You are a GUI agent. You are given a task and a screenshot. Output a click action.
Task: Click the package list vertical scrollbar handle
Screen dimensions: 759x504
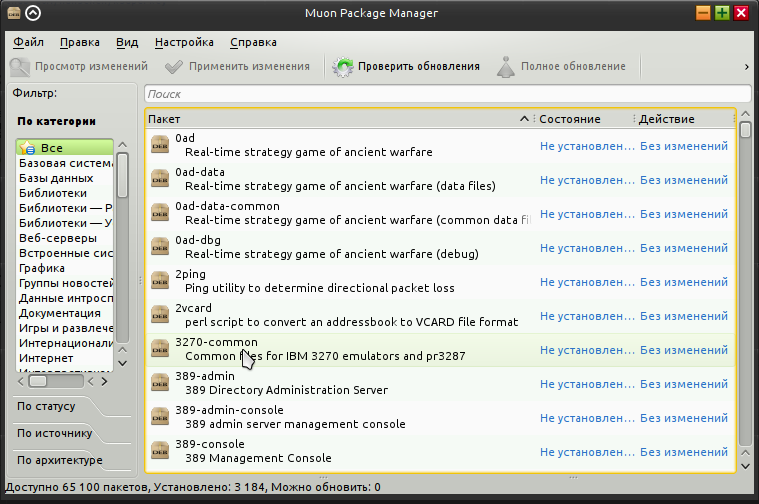(x=745, y=130)
